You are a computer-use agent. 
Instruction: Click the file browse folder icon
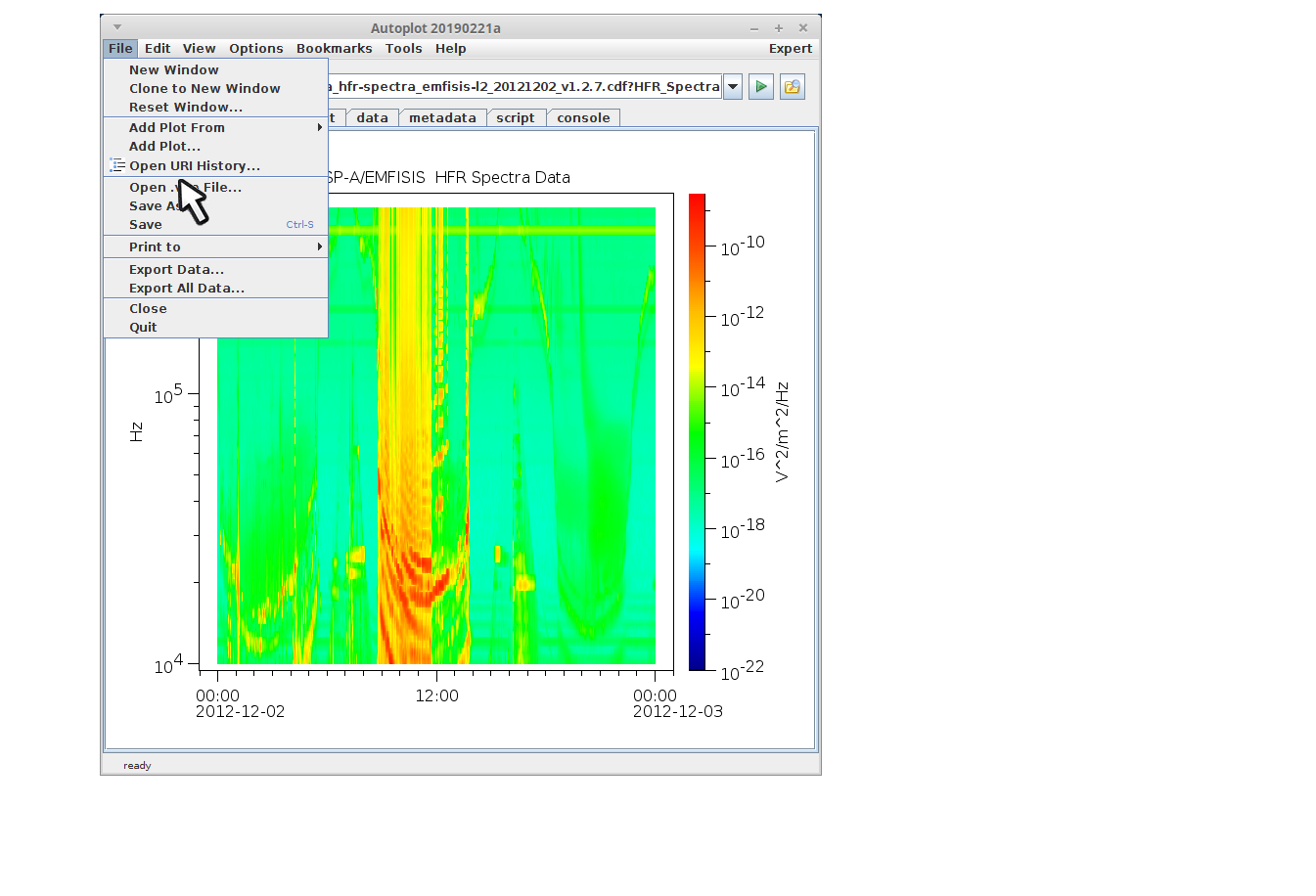click(792, 87)
